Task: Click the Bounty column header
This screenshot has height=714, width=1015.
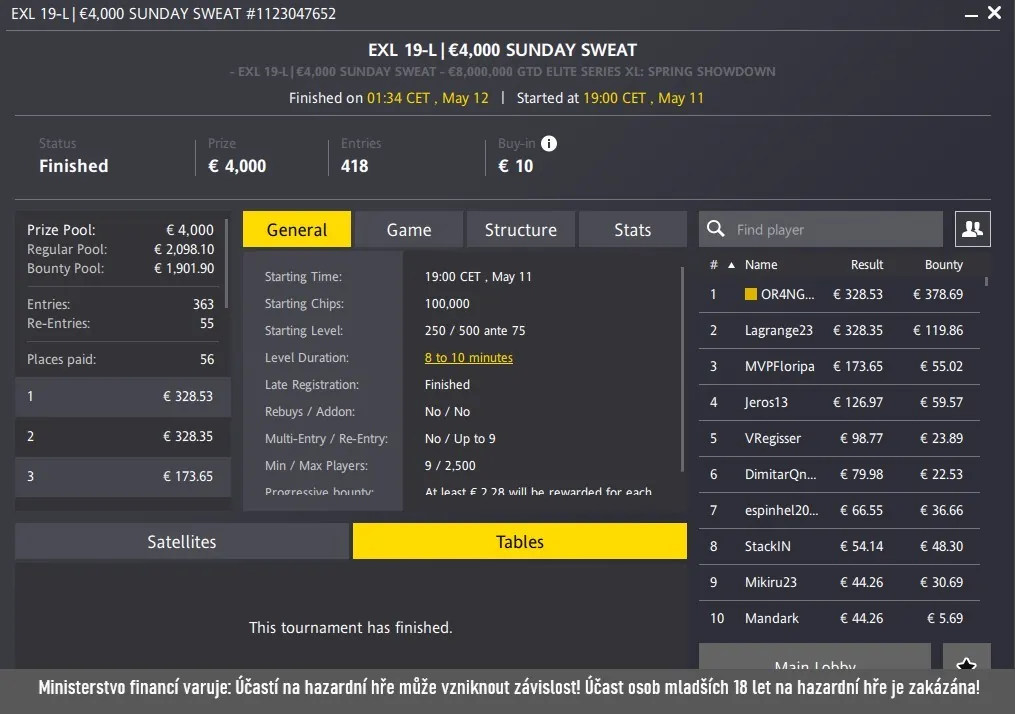Action: pos(942,264)
